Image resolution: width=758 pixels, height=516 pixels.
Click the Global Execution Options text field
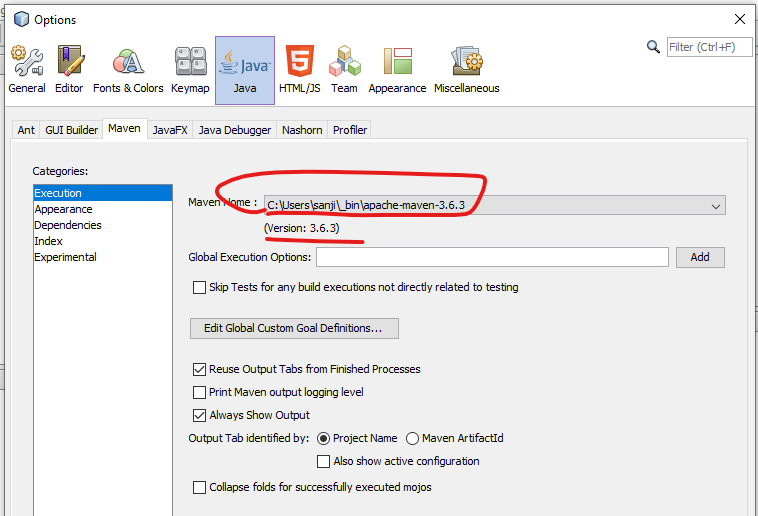click(x=492, y=257)
